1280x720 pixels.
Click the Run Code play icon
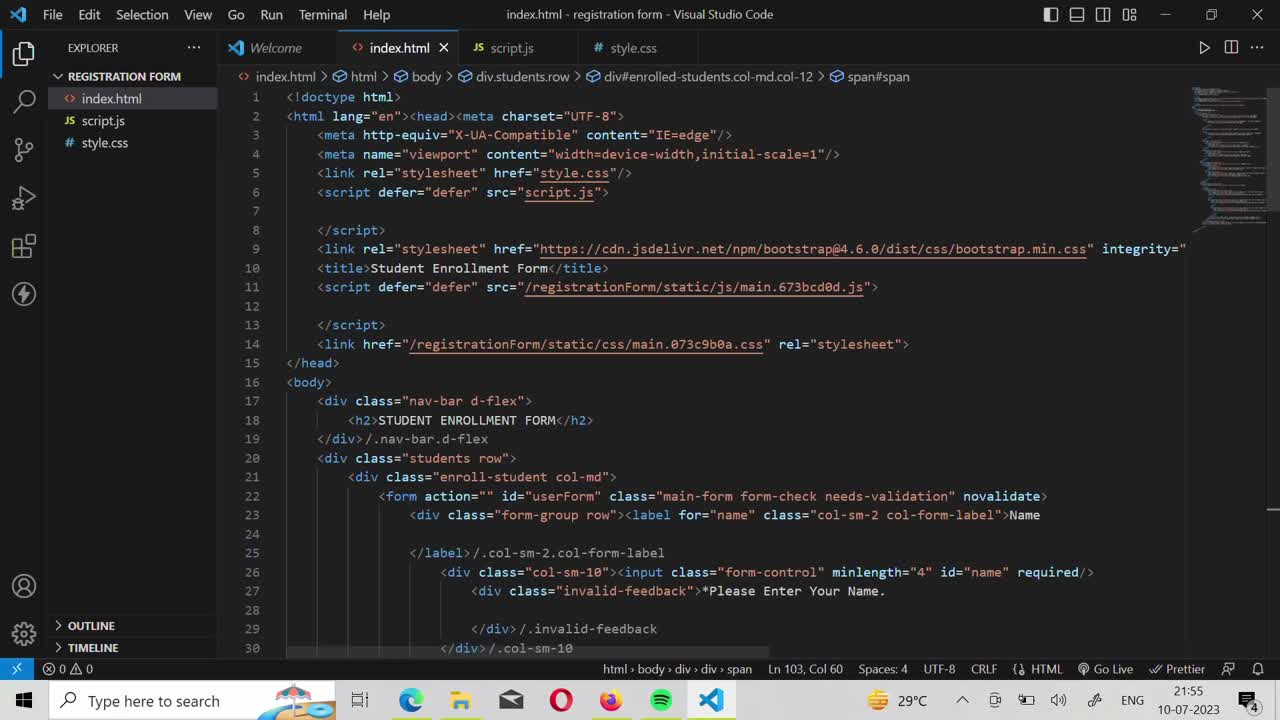click(x=1204, y=48)
